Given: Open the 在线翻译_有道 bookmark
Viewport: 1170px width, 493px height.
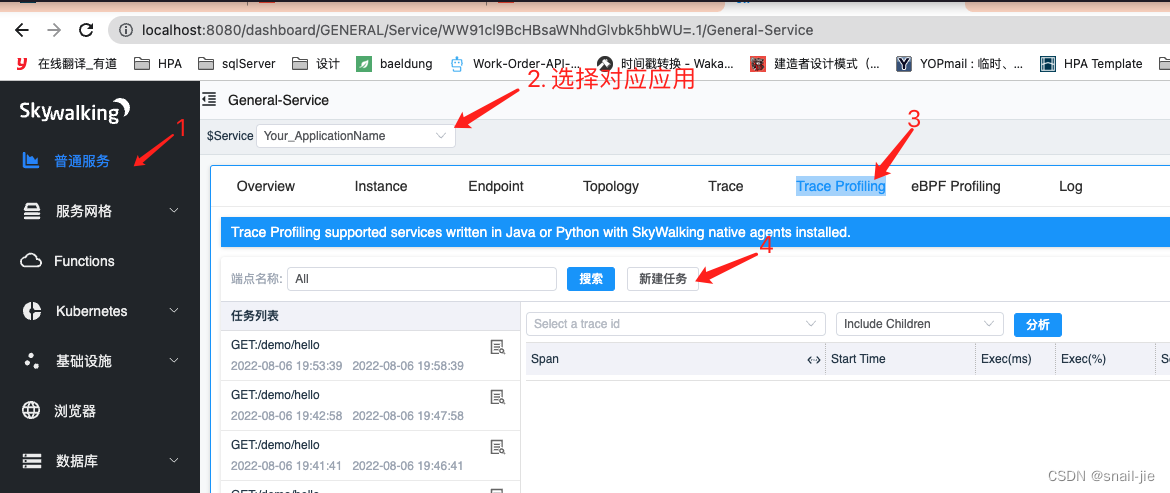Looking at the screenshot, I should coord(66,63).
